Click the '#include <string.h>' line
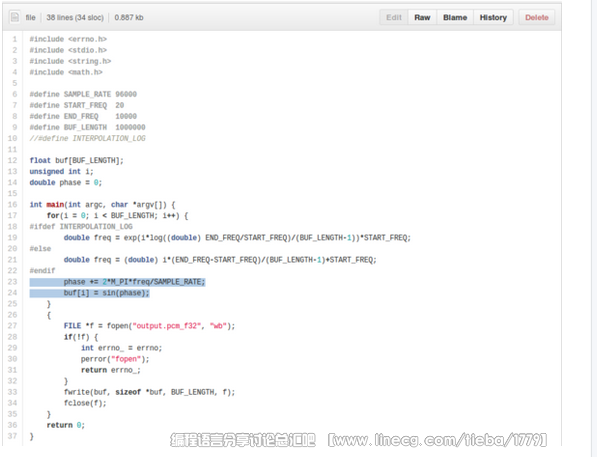The image size is (597, 457). coord(70,61)
